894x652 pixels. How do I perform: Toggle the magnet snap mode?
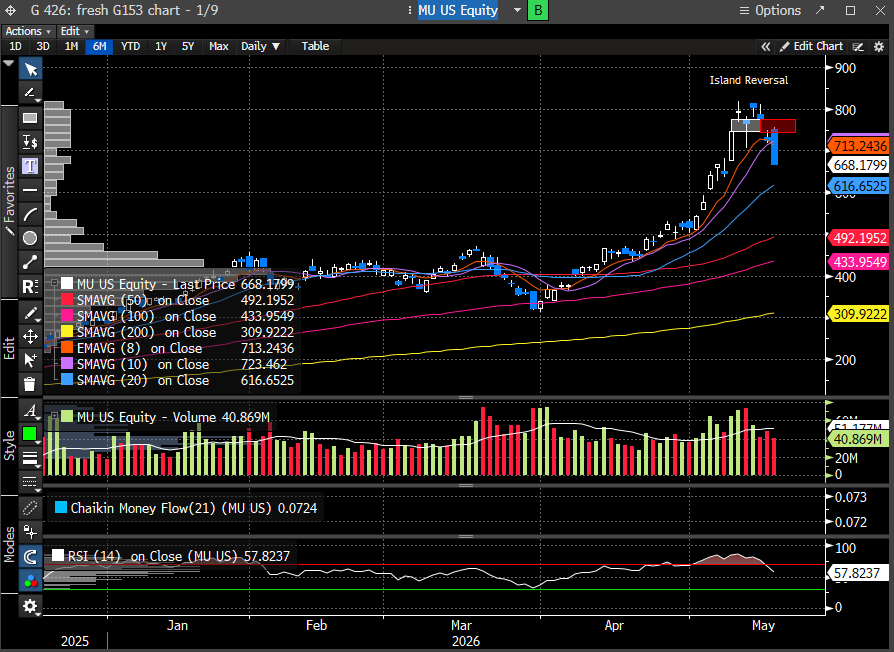pos(30,556)
